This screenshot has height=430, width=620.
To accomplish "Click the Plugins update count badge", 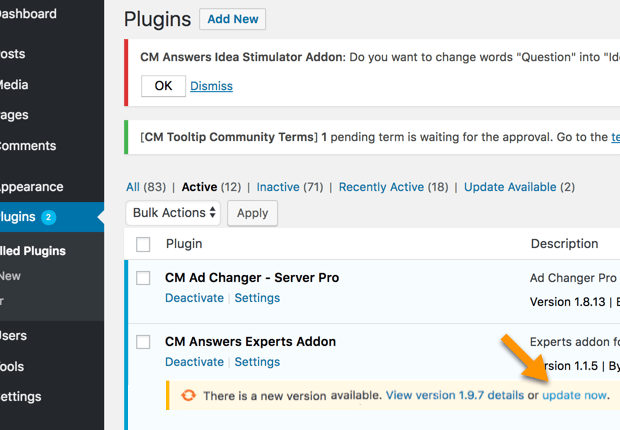I will [x=49, y=217].
